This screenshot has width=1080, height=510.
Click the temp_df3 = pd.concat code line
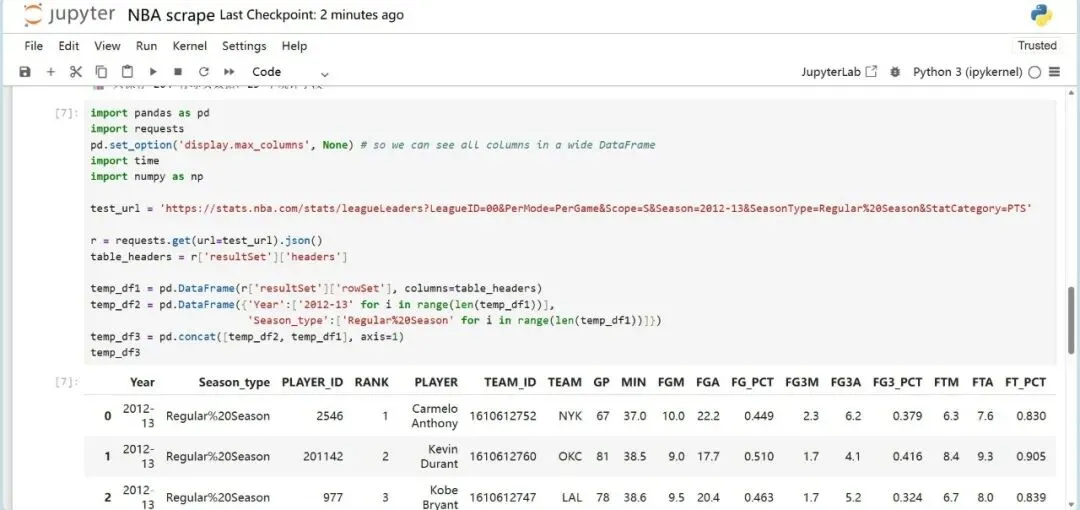(x=247, y=337)
